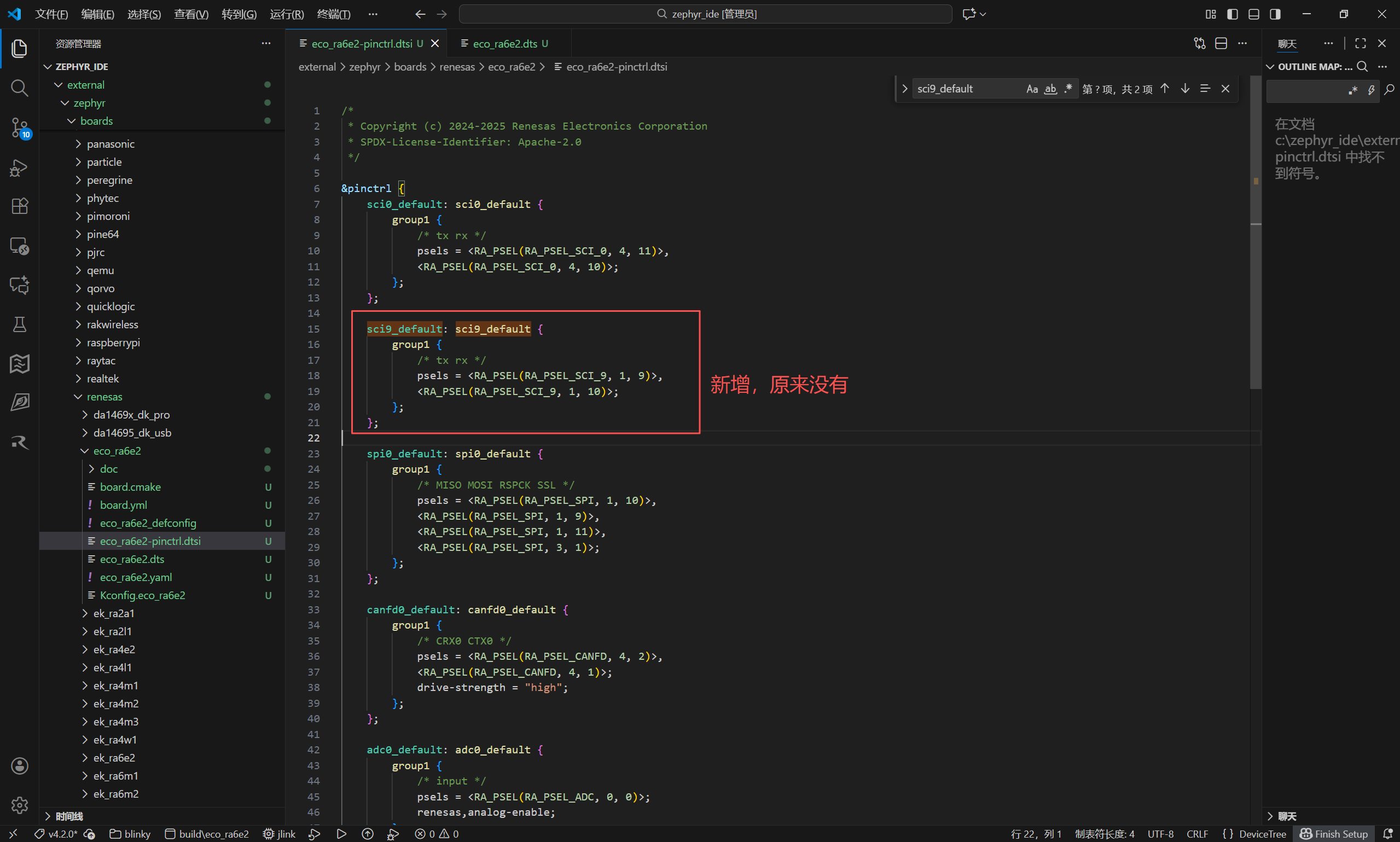Click the editor vertical scrollbar thumb
This screenshot has height=842, width=1400.
pyautogui.click(x=1256, y=284)
